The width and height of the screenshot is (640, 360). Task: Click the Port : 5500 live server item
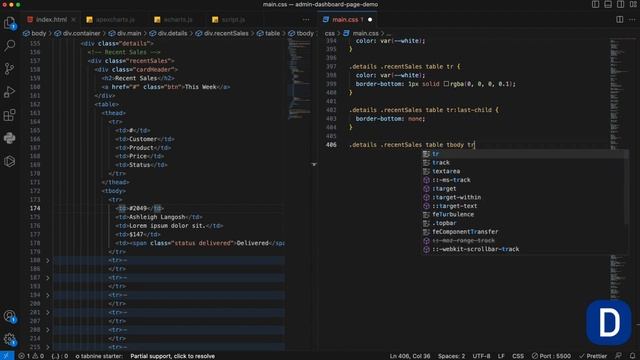[x=551, y=356]
